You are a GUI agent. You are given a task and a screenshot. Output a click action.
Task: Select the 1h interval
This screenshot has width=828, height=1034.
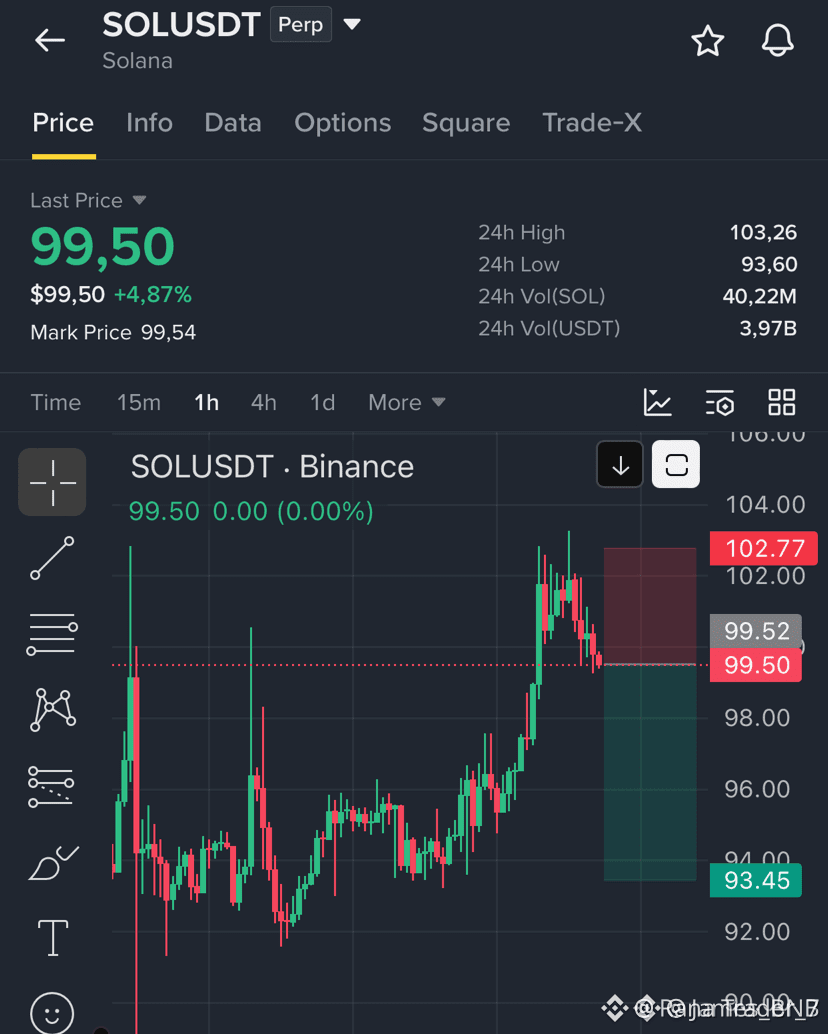[206, 402]
